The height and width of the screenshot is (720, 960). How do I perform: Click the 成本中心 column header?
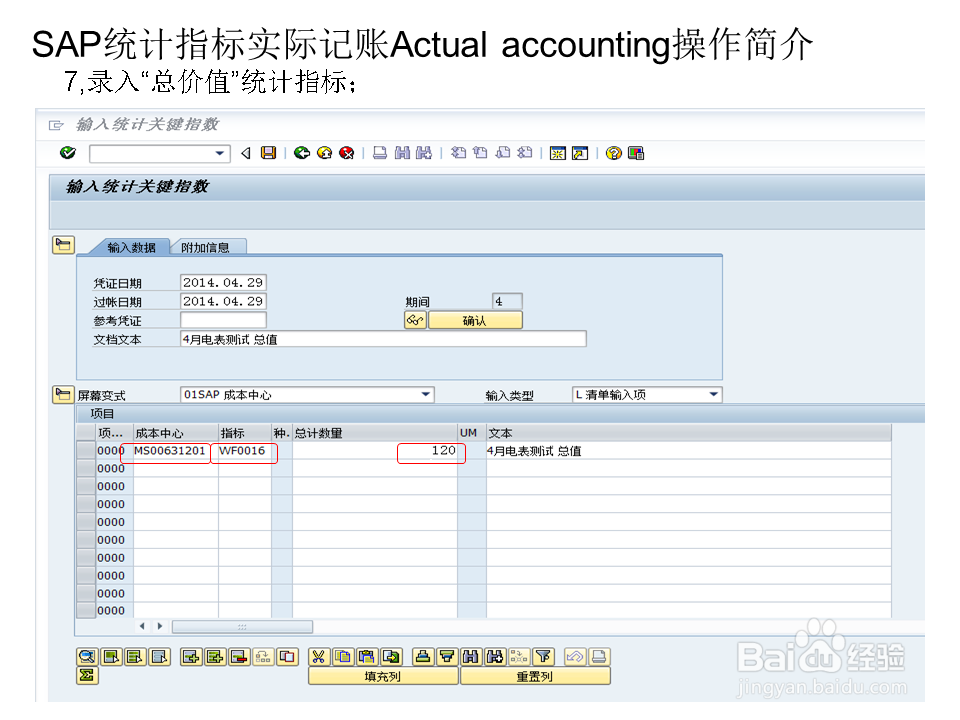point(176,433)
